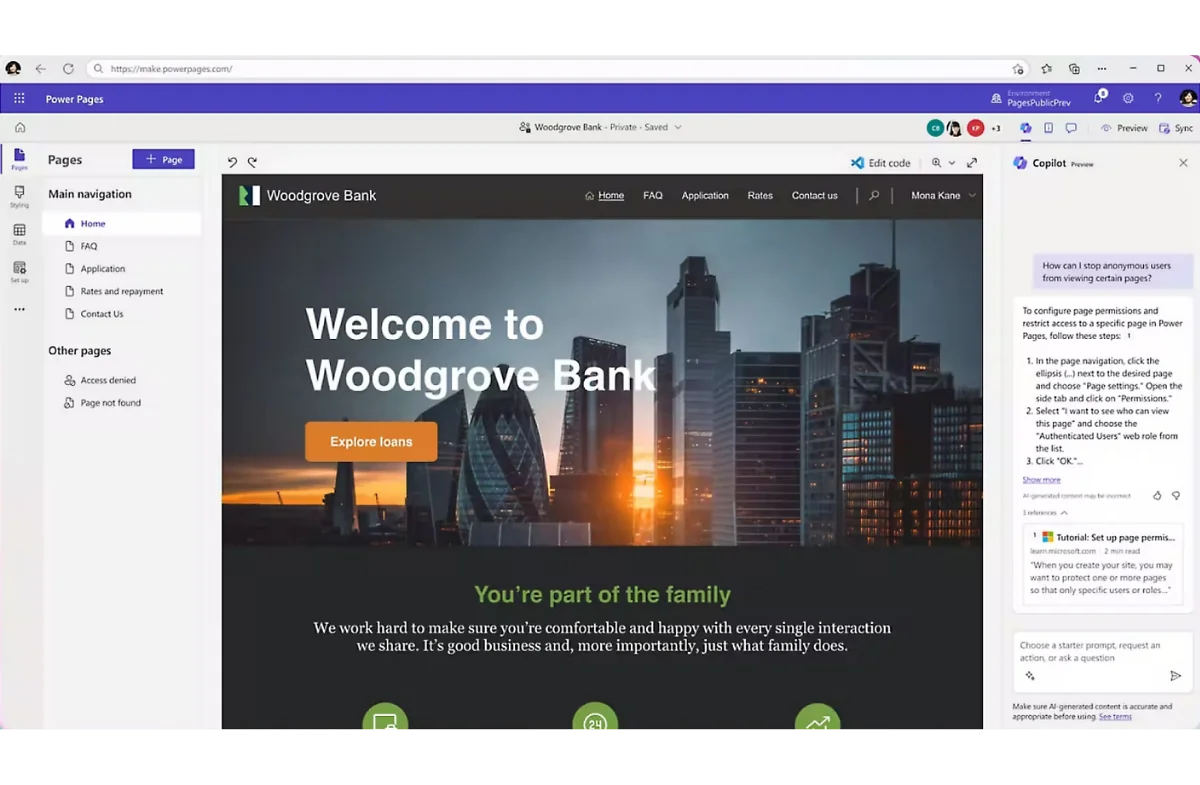
Task: Open the Data workspace in sidebar
Action: [19, 234]
